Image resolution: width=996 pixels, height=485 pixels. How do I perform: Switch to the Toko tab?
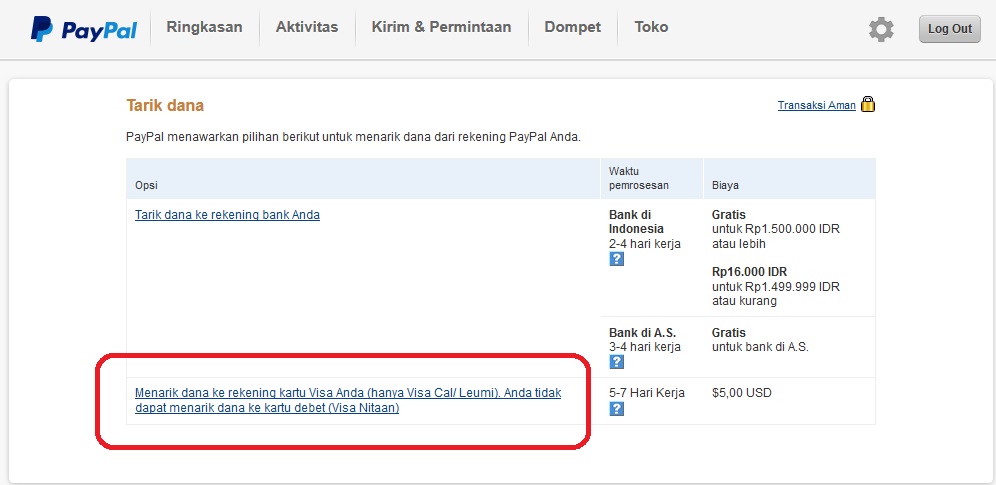pos(651,27)
